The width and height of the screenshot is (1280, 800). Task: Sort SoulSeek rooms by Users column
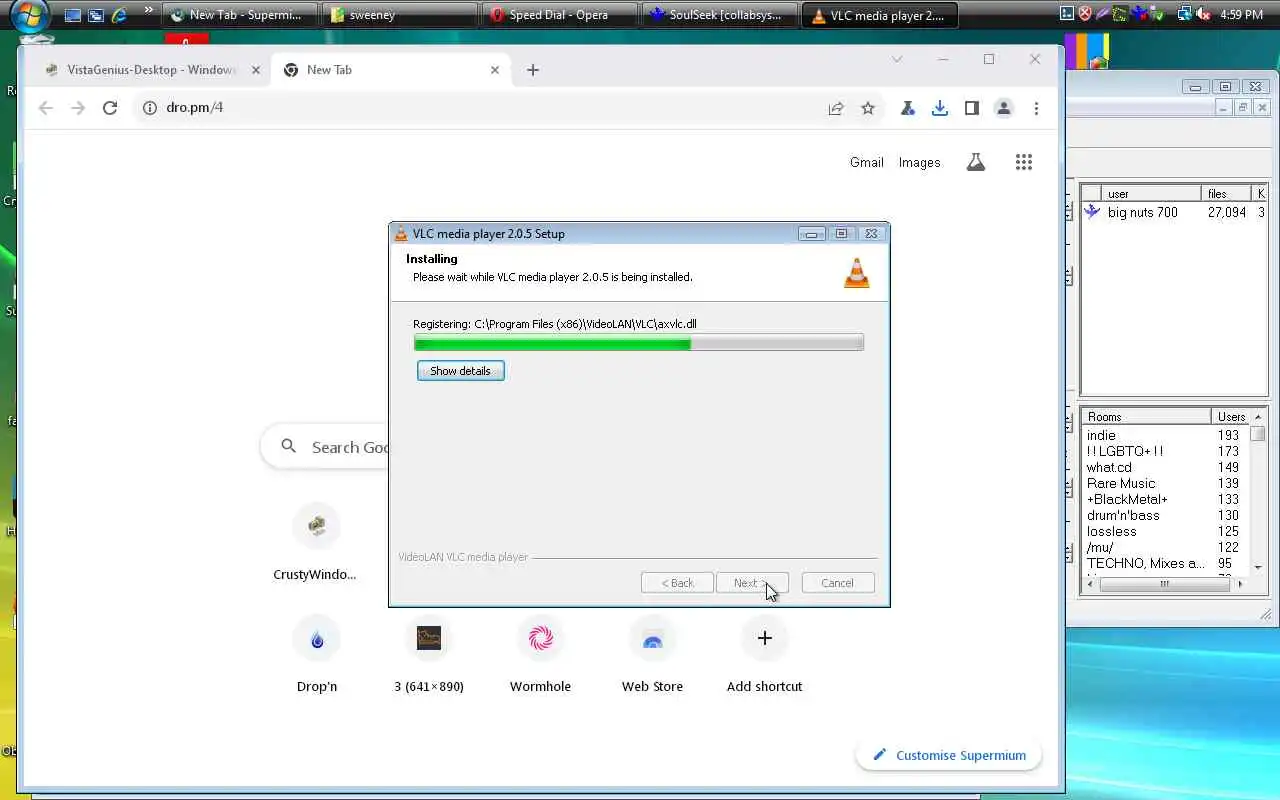(x=1231, y=417)
